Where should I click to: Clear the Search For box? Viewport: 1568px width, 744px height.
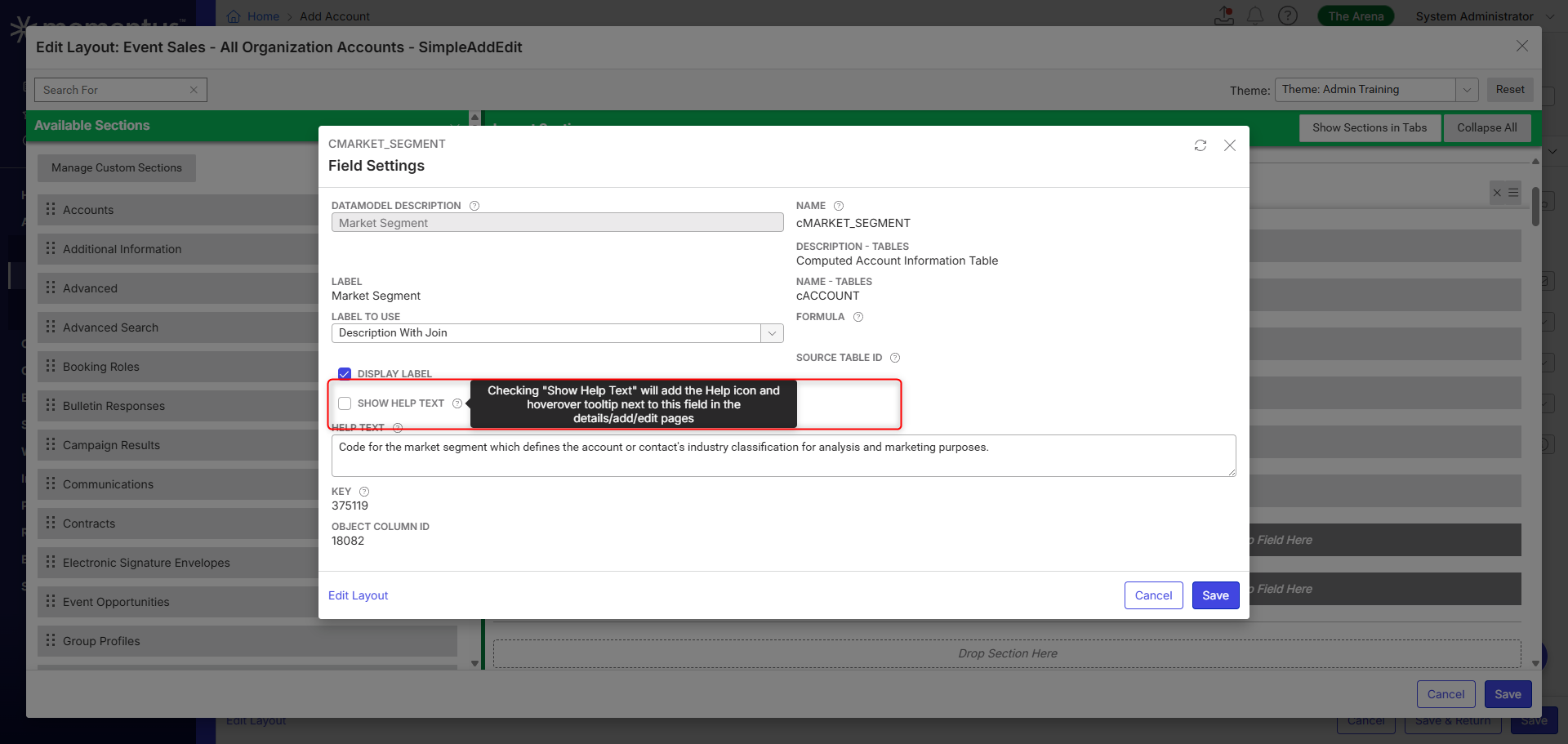pos(194,90)
